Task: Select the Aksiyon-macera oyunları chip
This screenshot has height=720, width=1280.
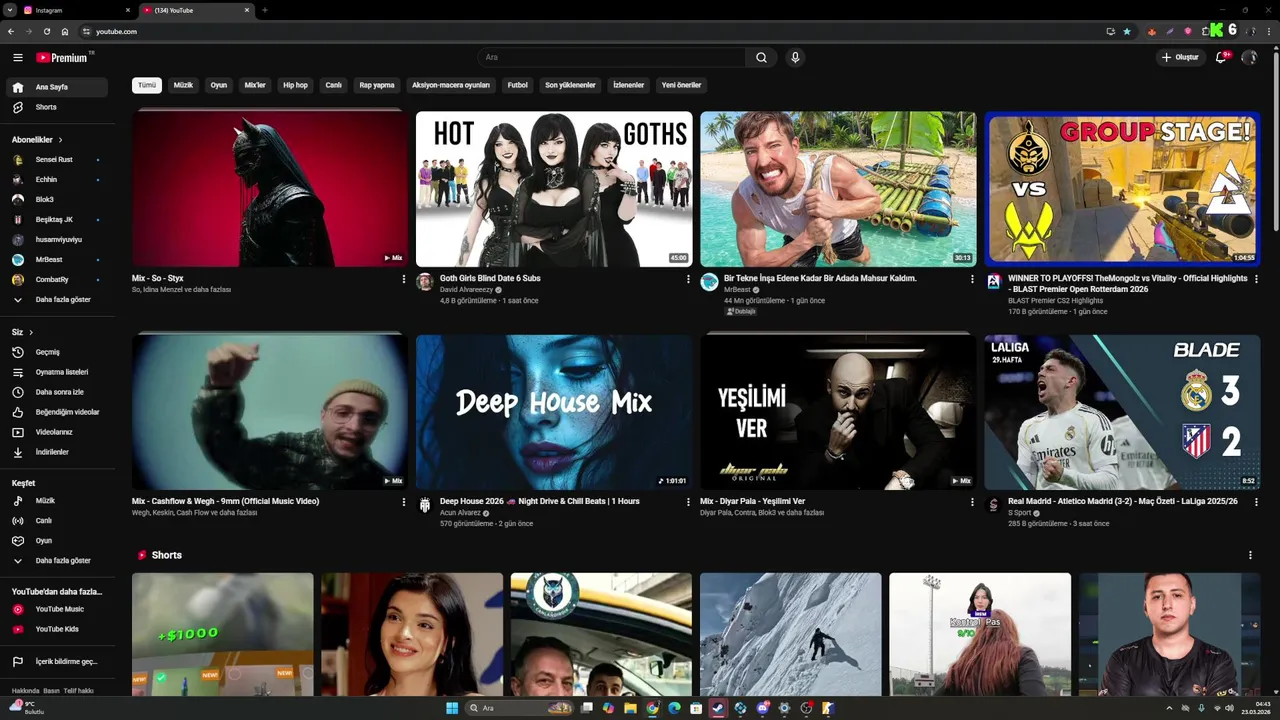Action: (451, 85)
